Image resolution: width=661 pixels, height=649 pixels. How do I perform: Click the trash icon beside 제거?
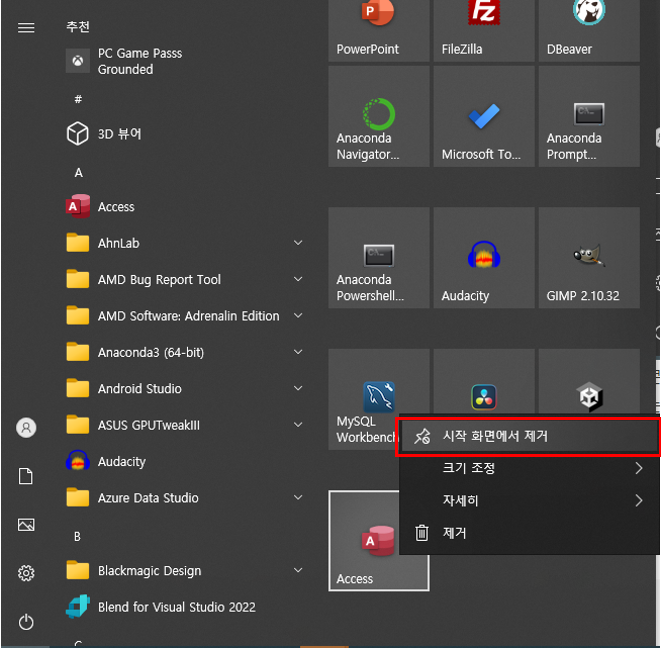tap(422, 533)
